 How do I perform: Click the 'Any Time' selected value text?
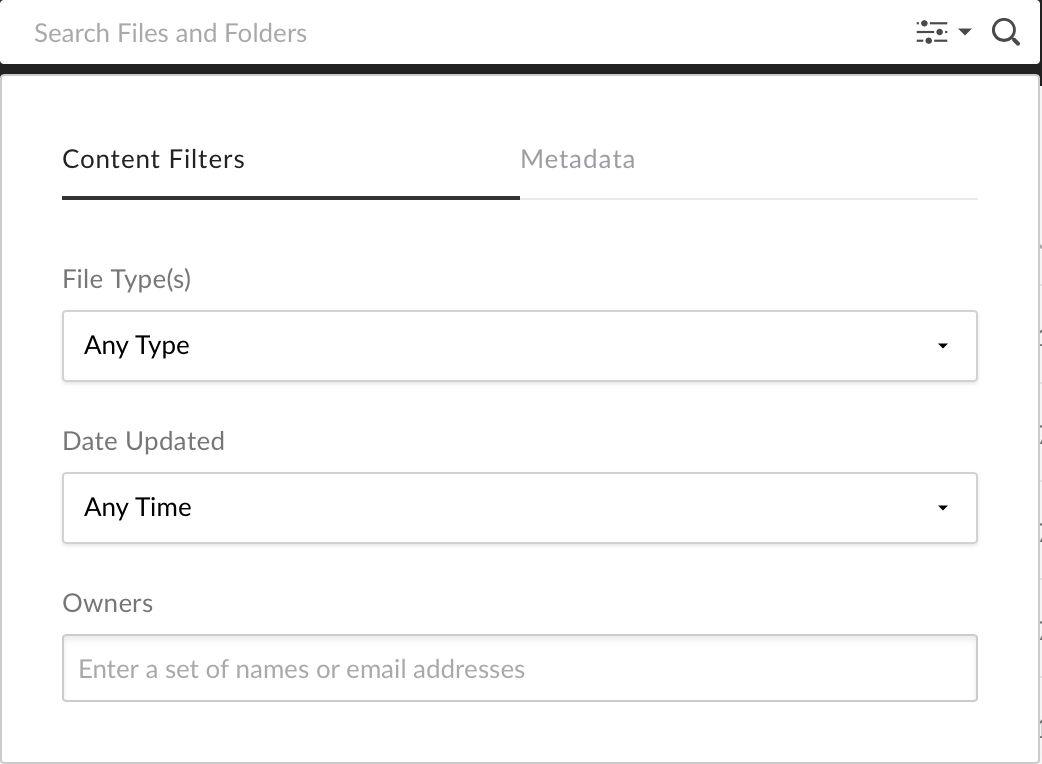pos(138,508)
